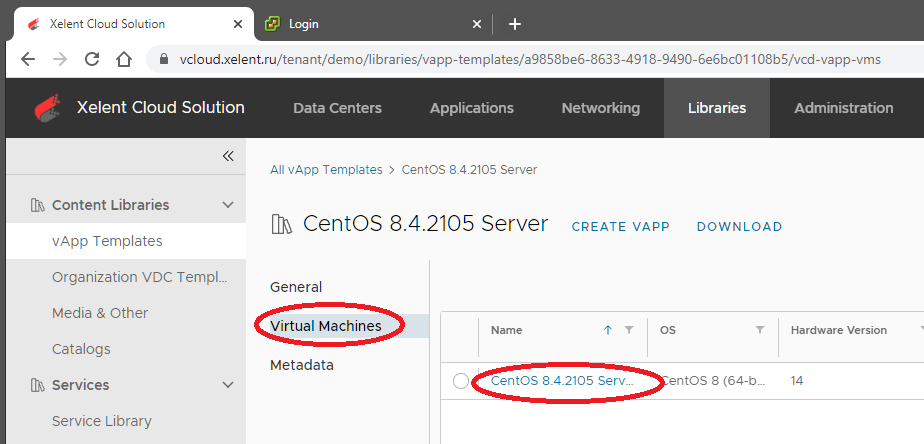924x444 pixels.
Task: Close the Xelent Cloud Solution browser tab
Action: coord(238,24)
